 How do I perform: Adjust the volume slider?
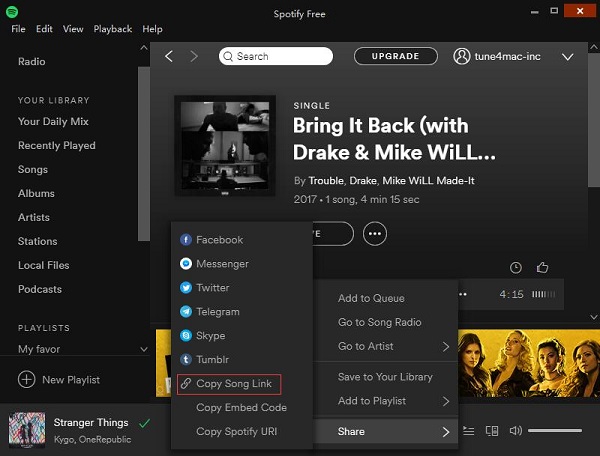555,431
